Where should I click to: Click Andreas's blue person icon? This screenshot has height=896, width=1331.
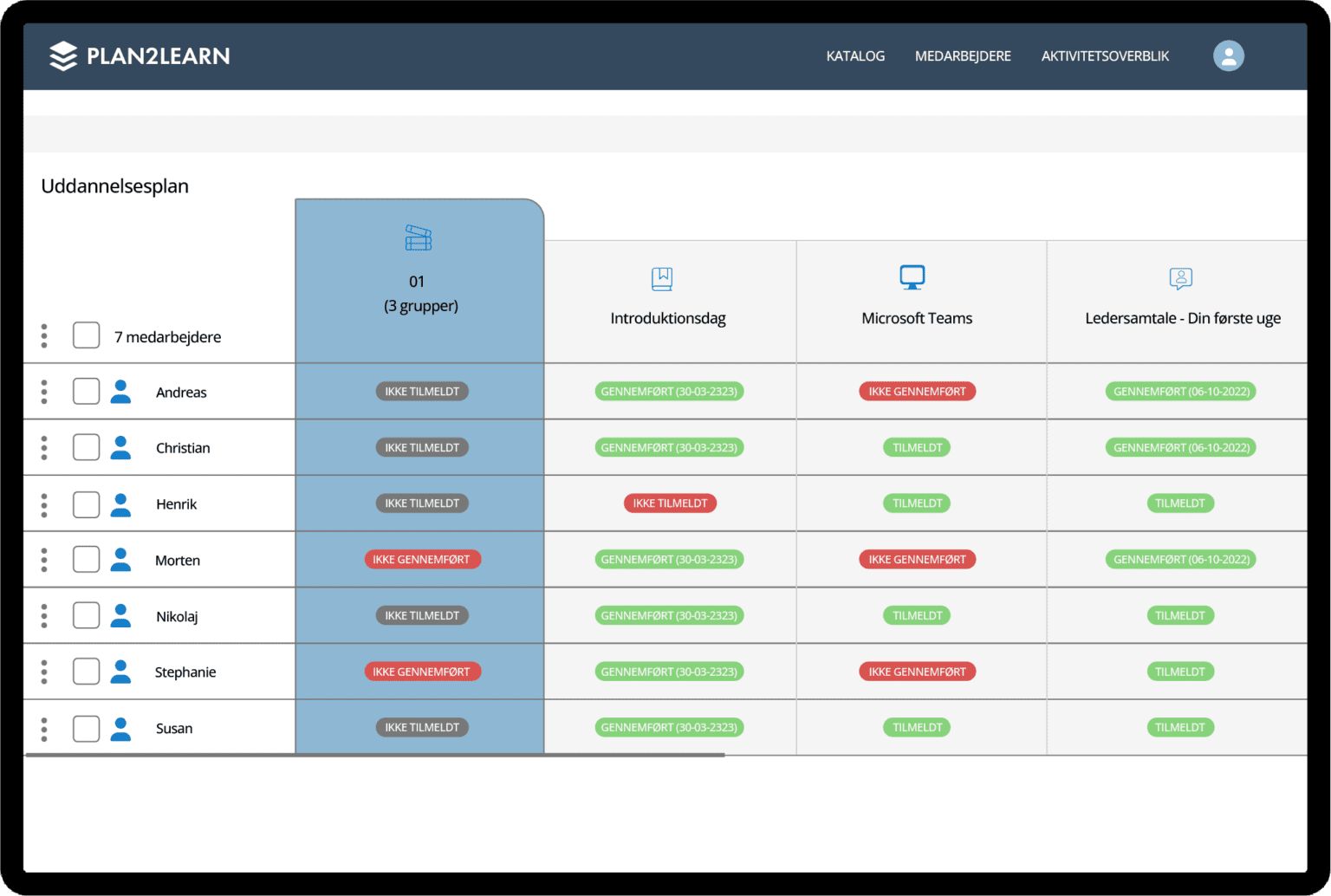pyautogui.click(x=121, y=392)
